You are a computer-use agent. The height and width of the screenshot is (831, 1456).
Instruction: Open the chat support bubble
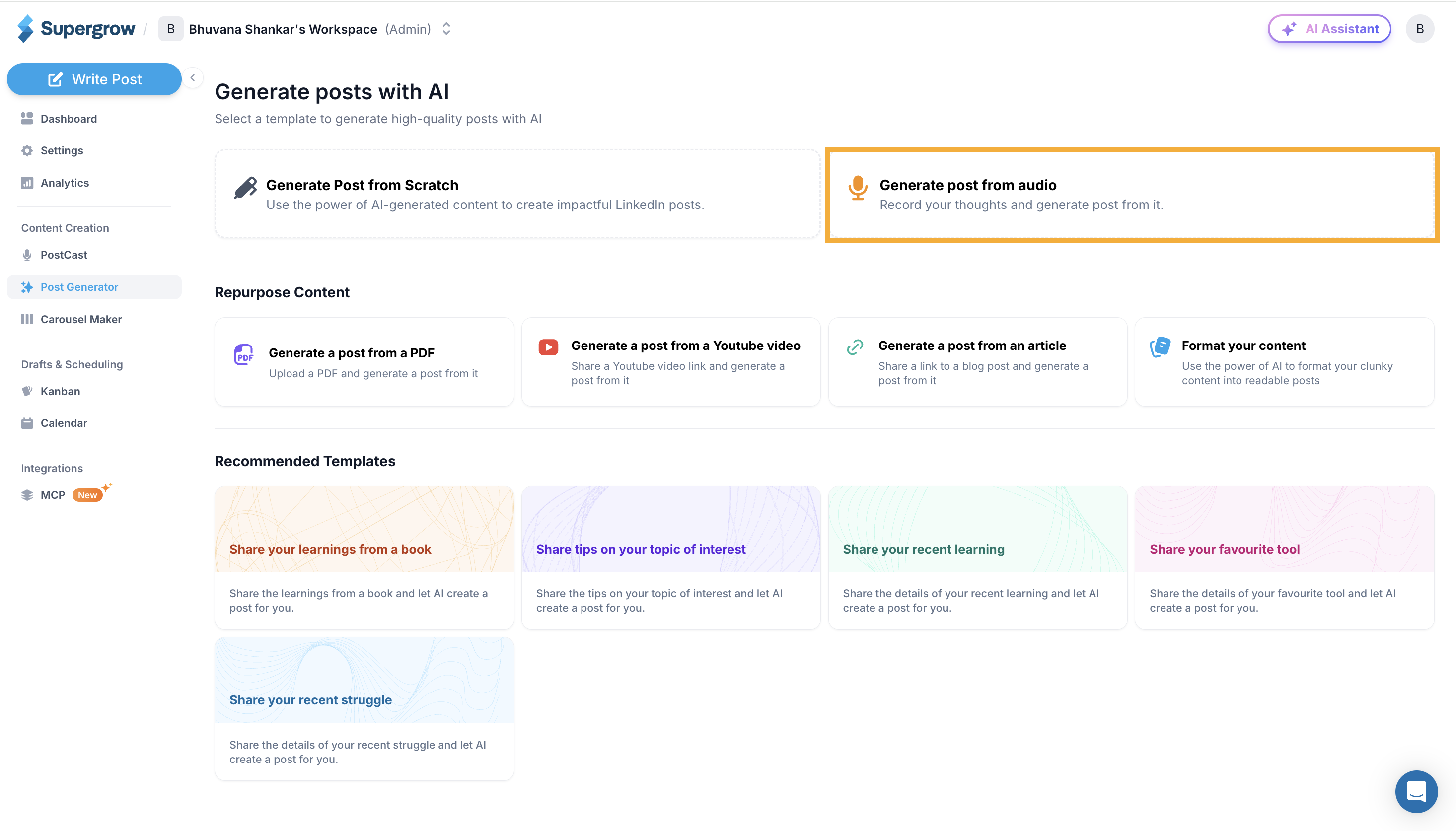[x=1416, y=792]
